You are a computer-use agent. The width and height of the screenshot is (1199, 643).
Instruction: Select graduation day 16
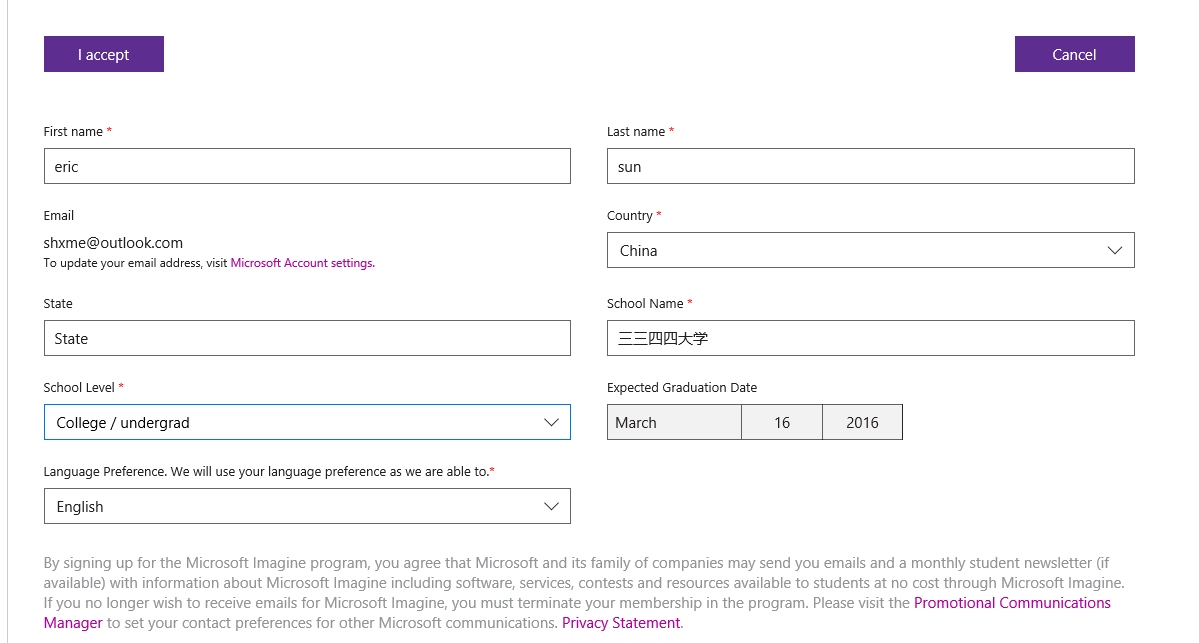tap(781, 422)
